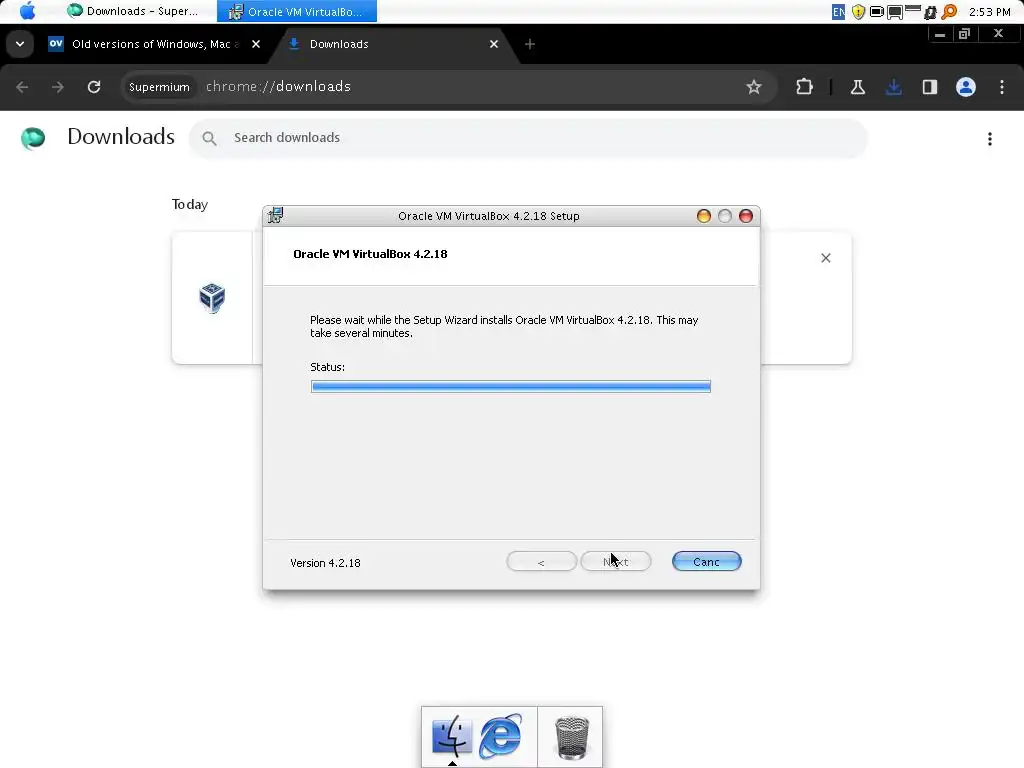Image resolution: width=1024 pixels, height=768 pixels.
Task: Open a new browser tab
Action: (x=530, y=44)
